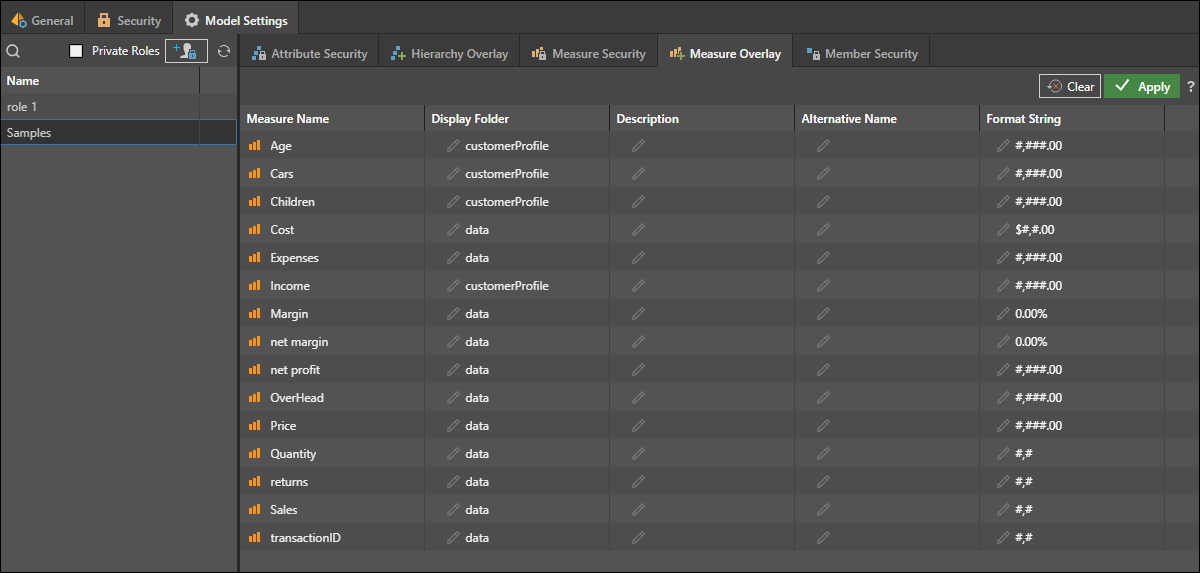Go to the Member Security tab
This screenshot has width=1200, height=573.
coord(861,54)
